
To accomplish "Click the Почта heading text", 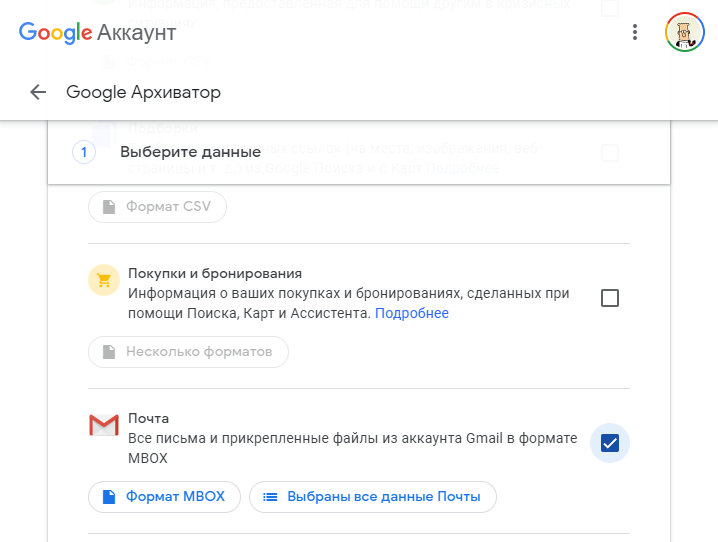I will (148, 418).
